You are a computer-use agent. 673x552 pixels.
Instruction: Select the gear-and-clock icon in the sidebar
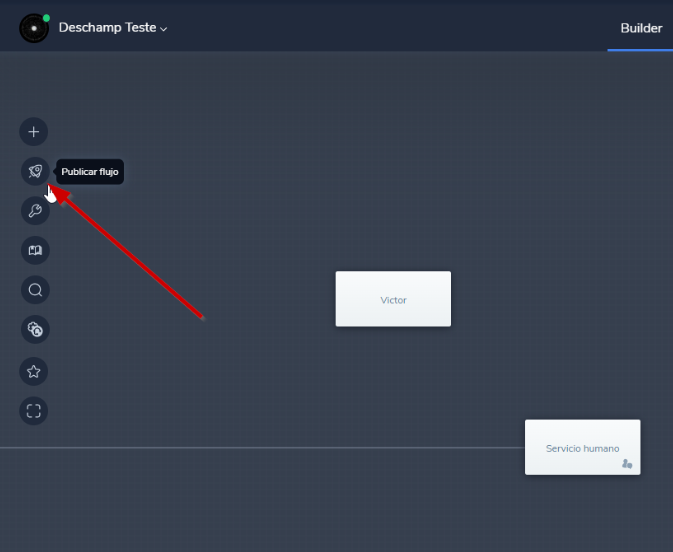[x=34, y=329]
